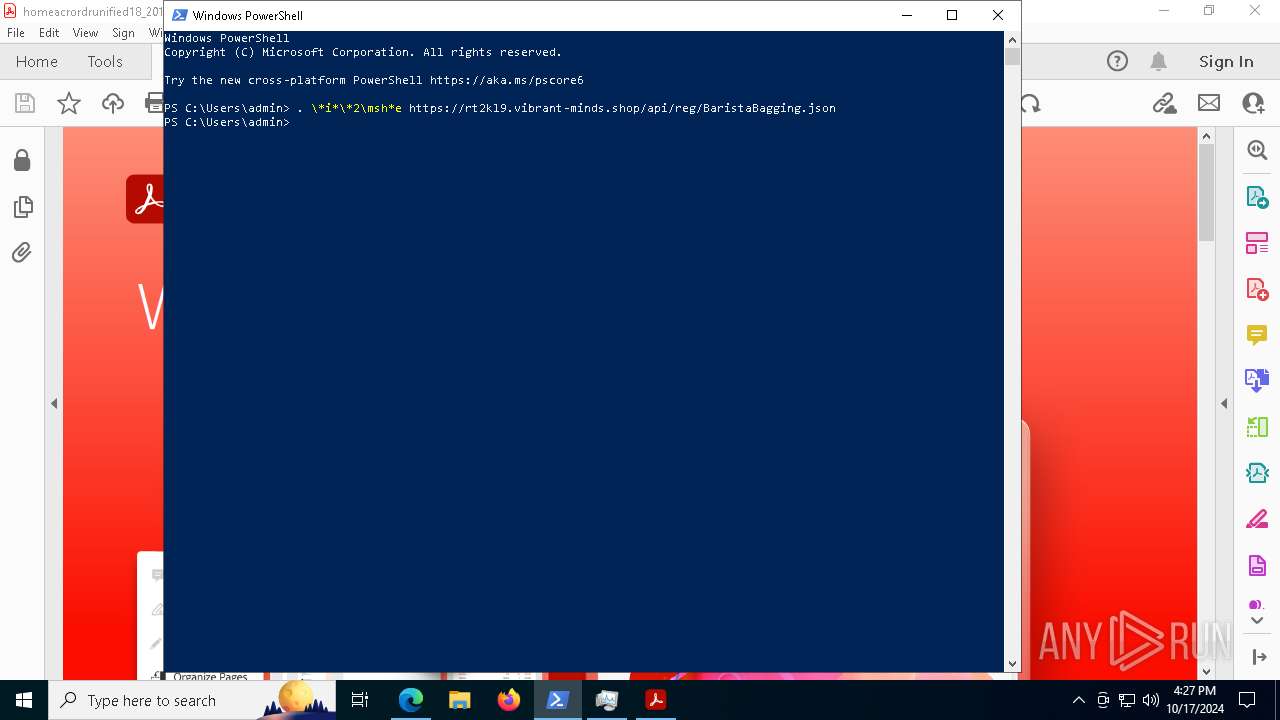1280x720 pixels.
Task: Open the Compress PDF tool icon
Action: (1257, 473)
